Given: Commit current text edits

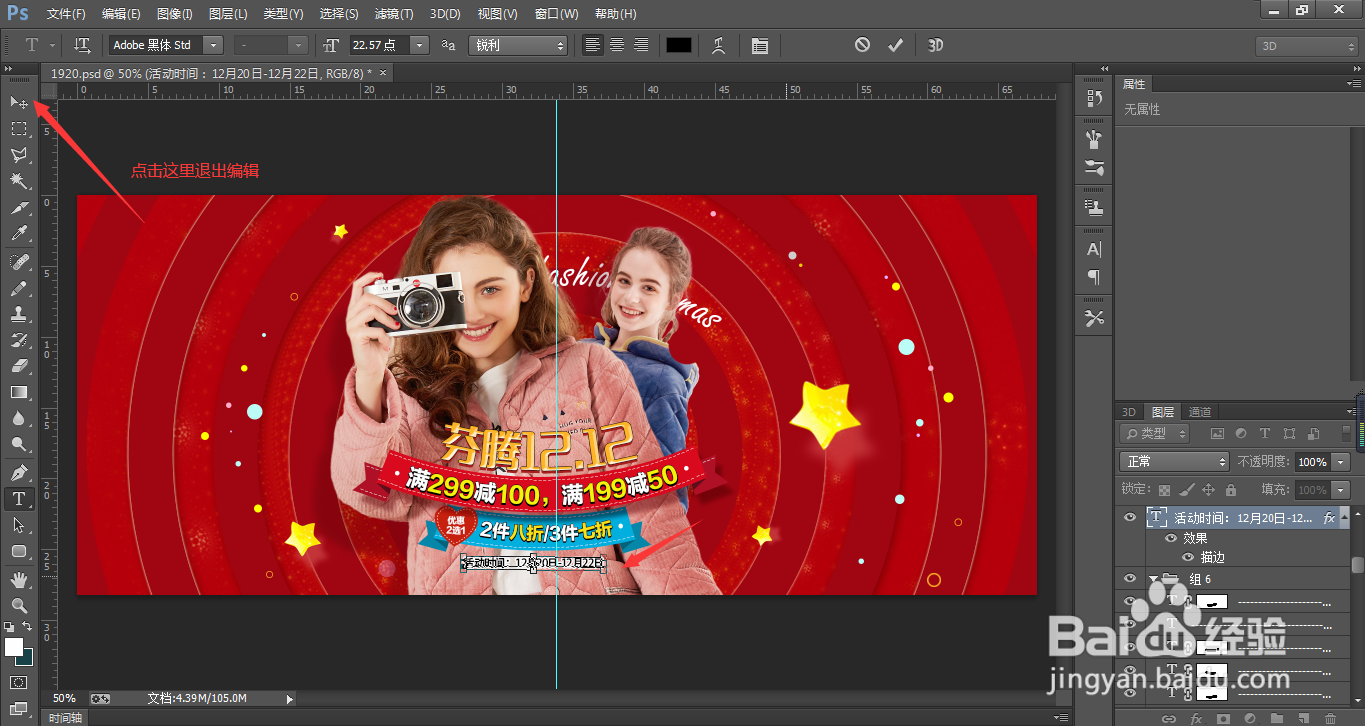Looking at the screenshot, I should point(895,45).
